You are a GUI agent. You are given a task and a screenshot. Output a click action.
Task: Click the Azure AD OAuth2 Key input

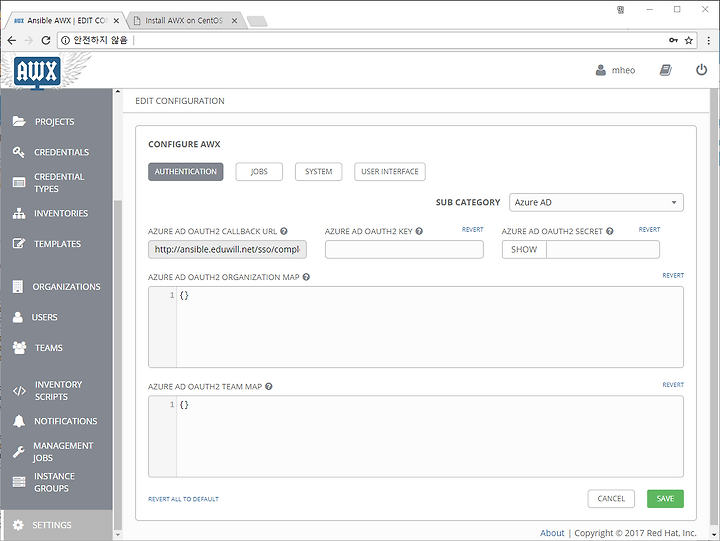point(404,249)
